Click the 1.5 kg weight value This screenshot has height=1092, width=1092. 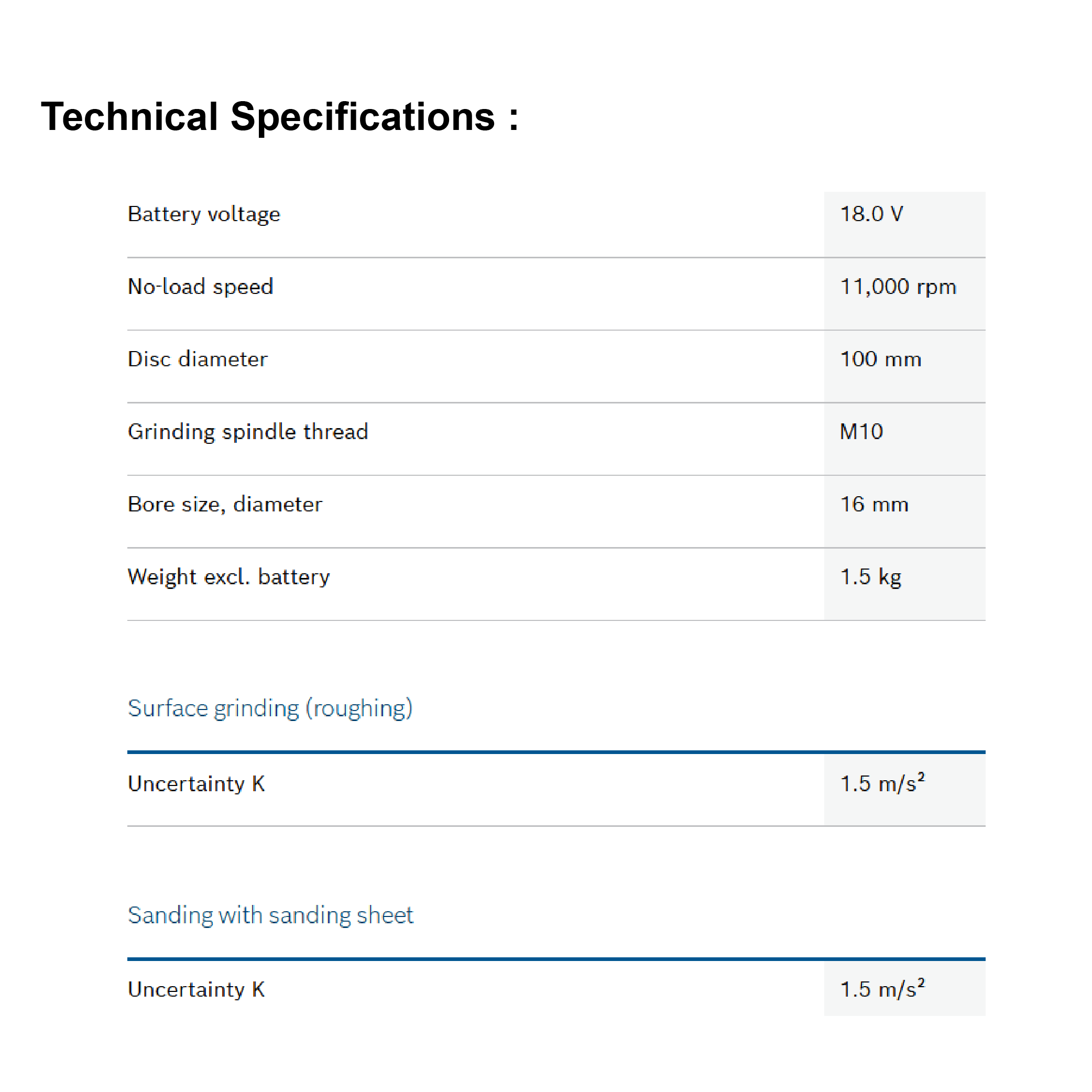870,577
